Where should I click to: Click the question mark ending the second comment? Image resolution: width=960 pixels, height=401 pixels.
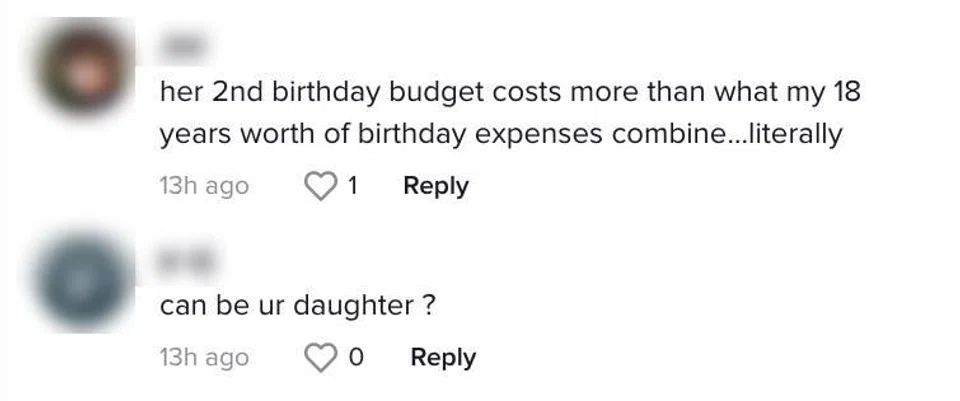[428, 306]
